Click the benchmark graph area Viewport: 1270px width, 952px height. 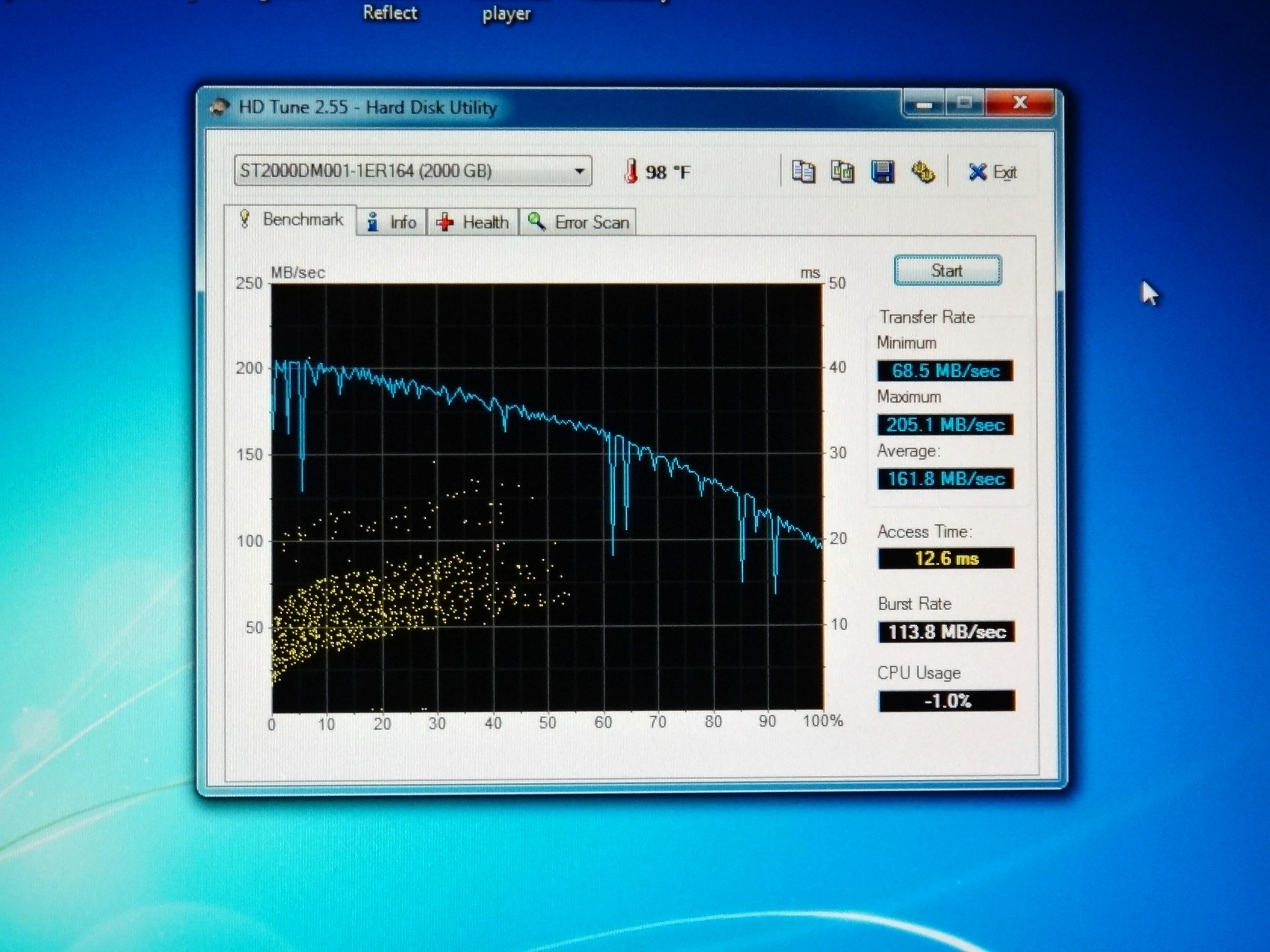(x=547, y=498)
